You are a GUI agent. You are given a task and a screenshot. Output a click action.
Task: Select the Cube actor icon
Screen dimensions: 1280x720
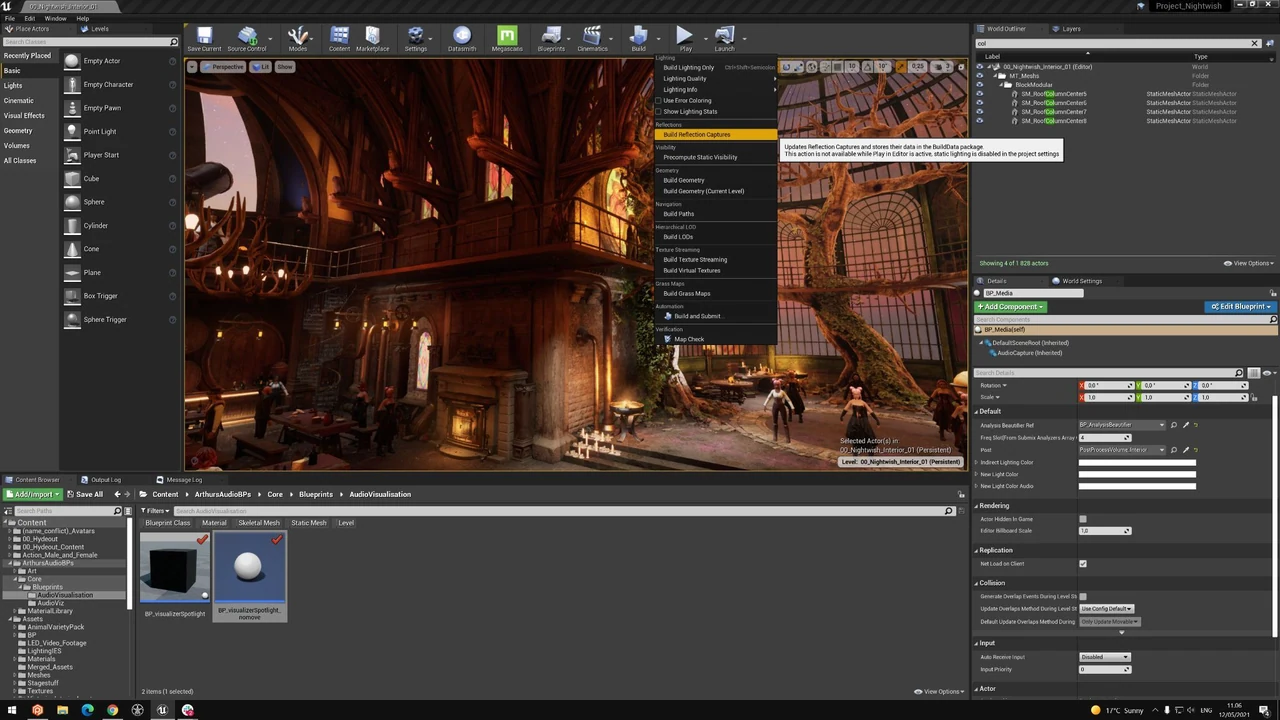[x=72, y=178]
